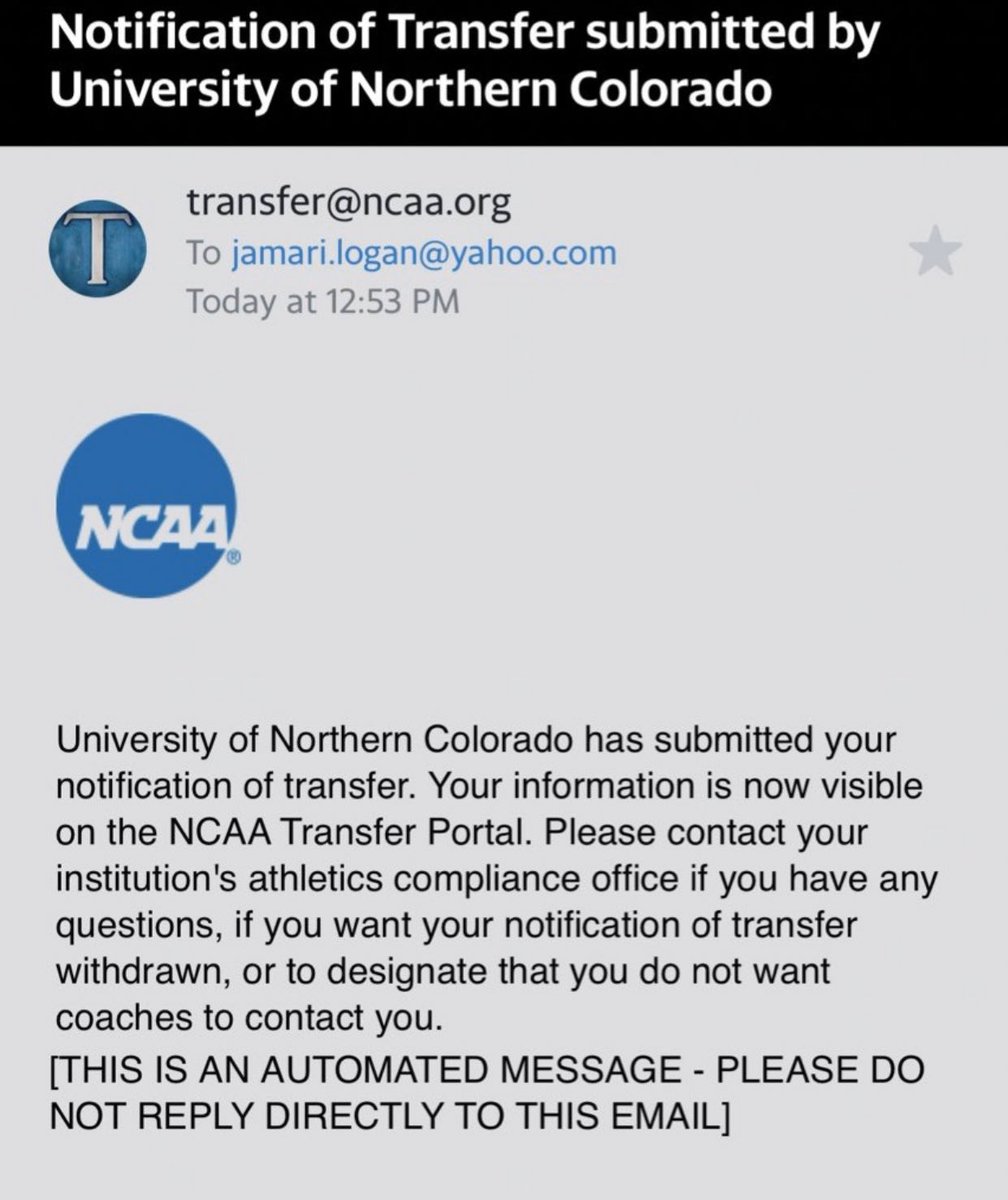Screen dimensions: 1008x1200
Task: Tap 'University of Northern Colorado' in the black header
Action: (410, 91)
